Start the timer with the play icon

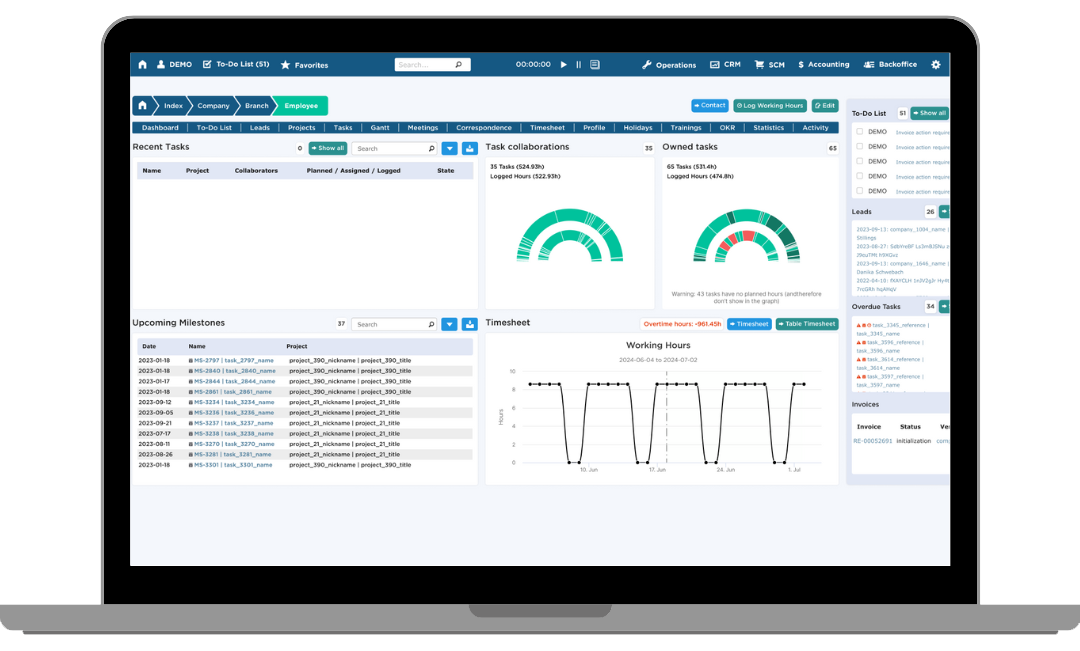pos(565,64)
